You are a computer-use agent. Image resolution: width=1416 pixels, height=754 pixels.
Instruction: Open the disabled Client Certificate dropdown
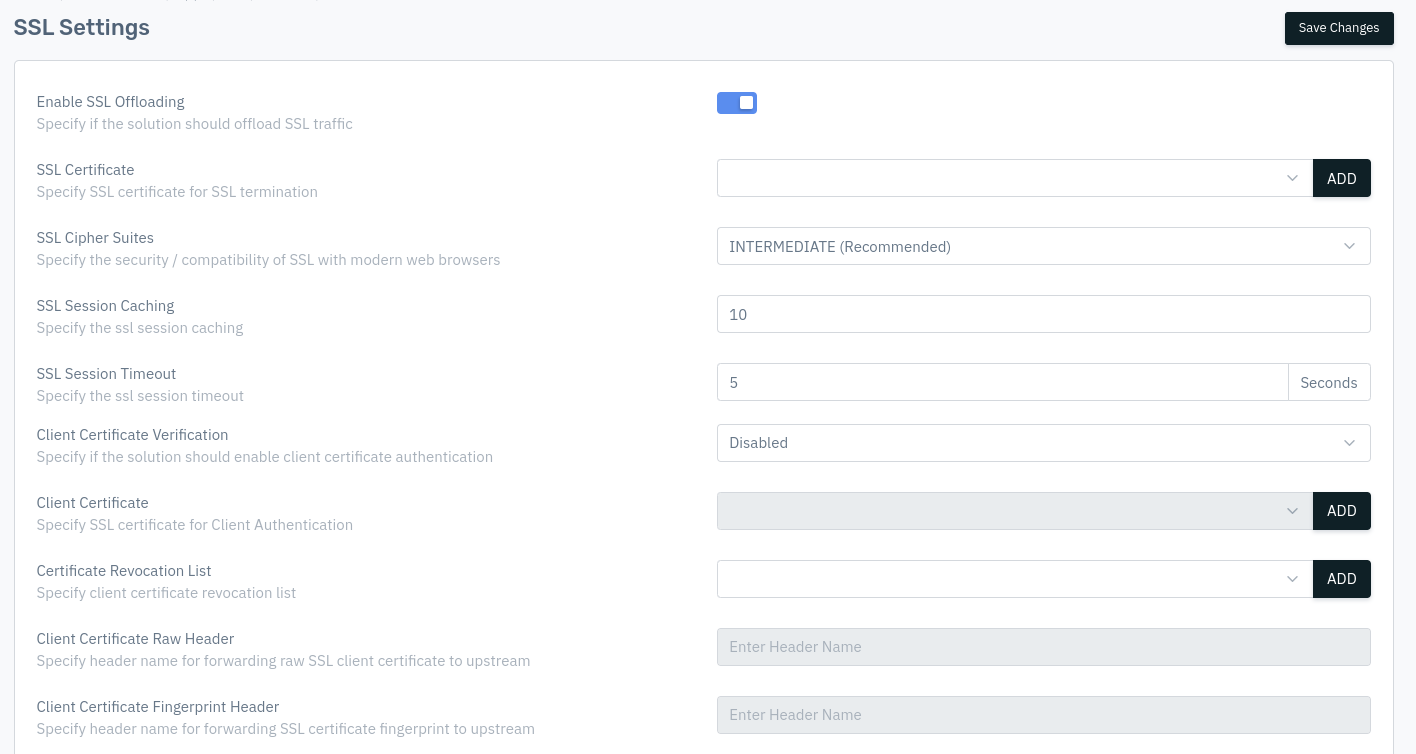(x=1015, y=511)
